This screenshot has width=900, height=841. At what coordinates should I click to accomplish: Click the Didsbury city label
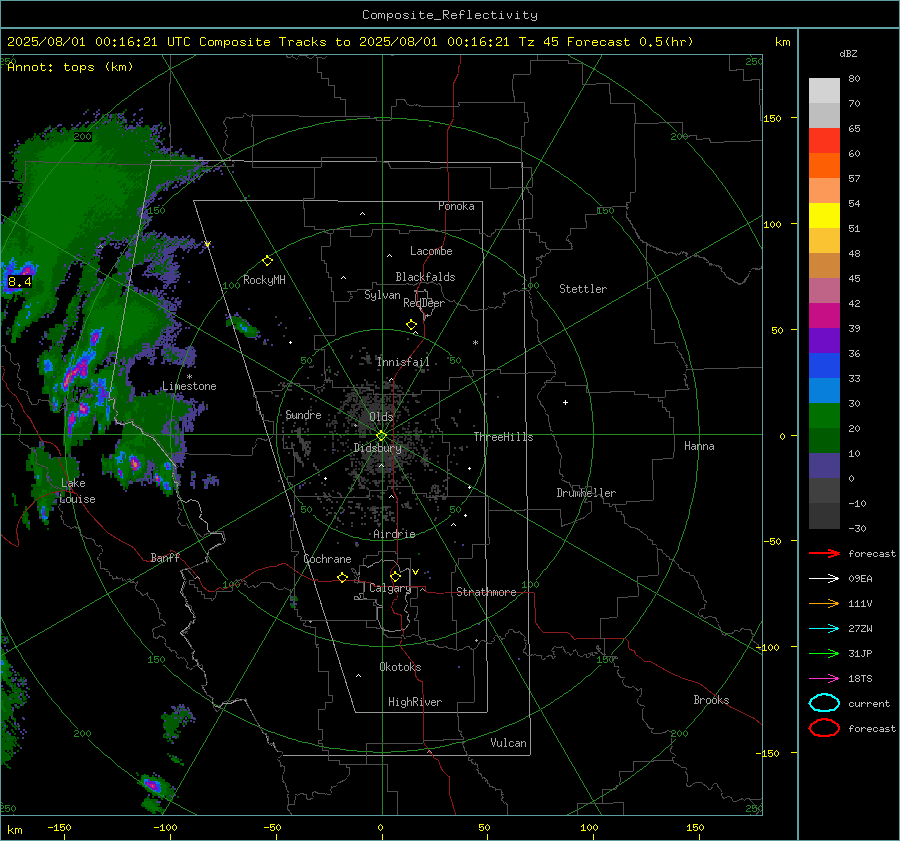point(378,448)
